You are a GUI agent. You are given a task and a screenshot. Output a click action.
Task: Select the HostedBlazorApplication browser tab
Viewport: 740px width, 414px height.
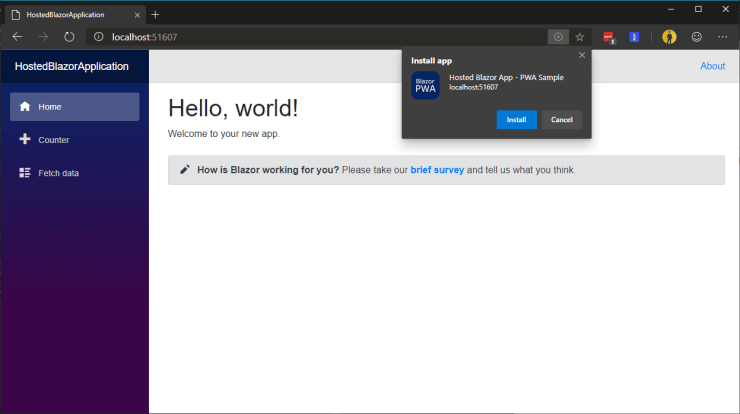point(70,14)
